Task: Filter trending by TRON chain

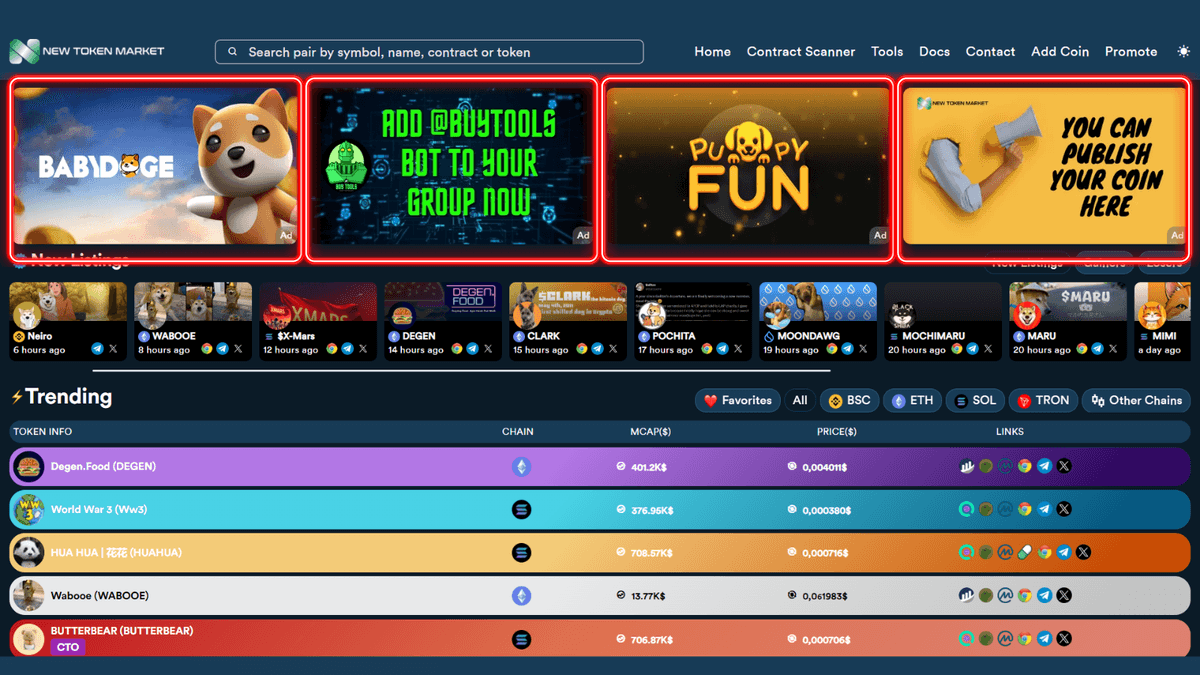Action: pyautogui.click(x=1043, y=400)
